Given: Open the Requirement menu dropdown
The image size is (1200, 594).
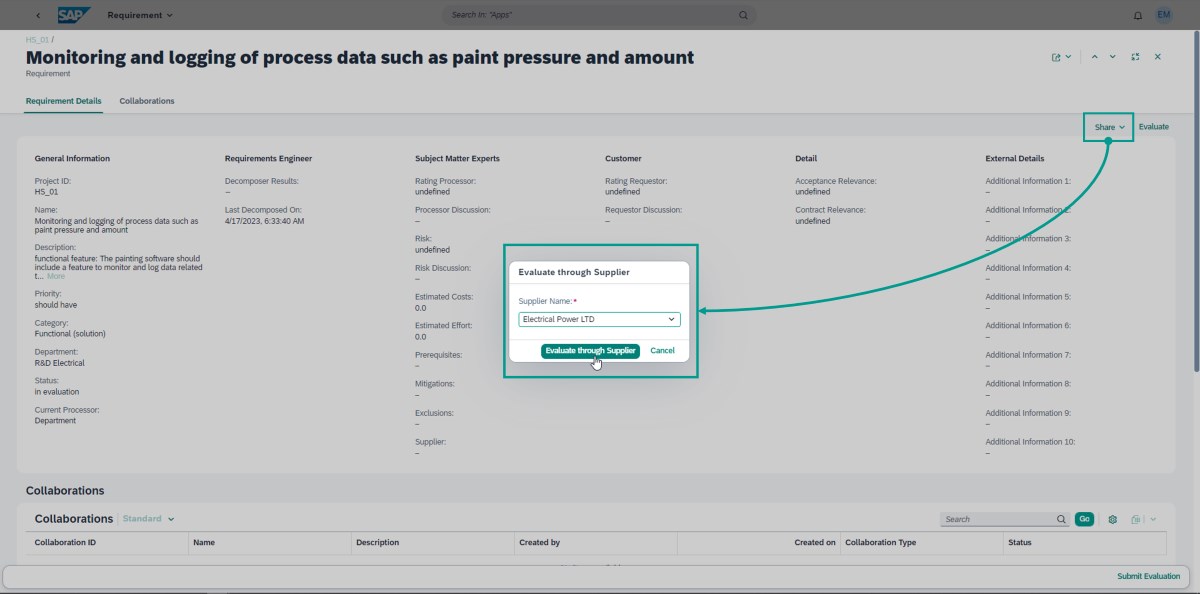Looking at the screenshot, I should point(140,15).
